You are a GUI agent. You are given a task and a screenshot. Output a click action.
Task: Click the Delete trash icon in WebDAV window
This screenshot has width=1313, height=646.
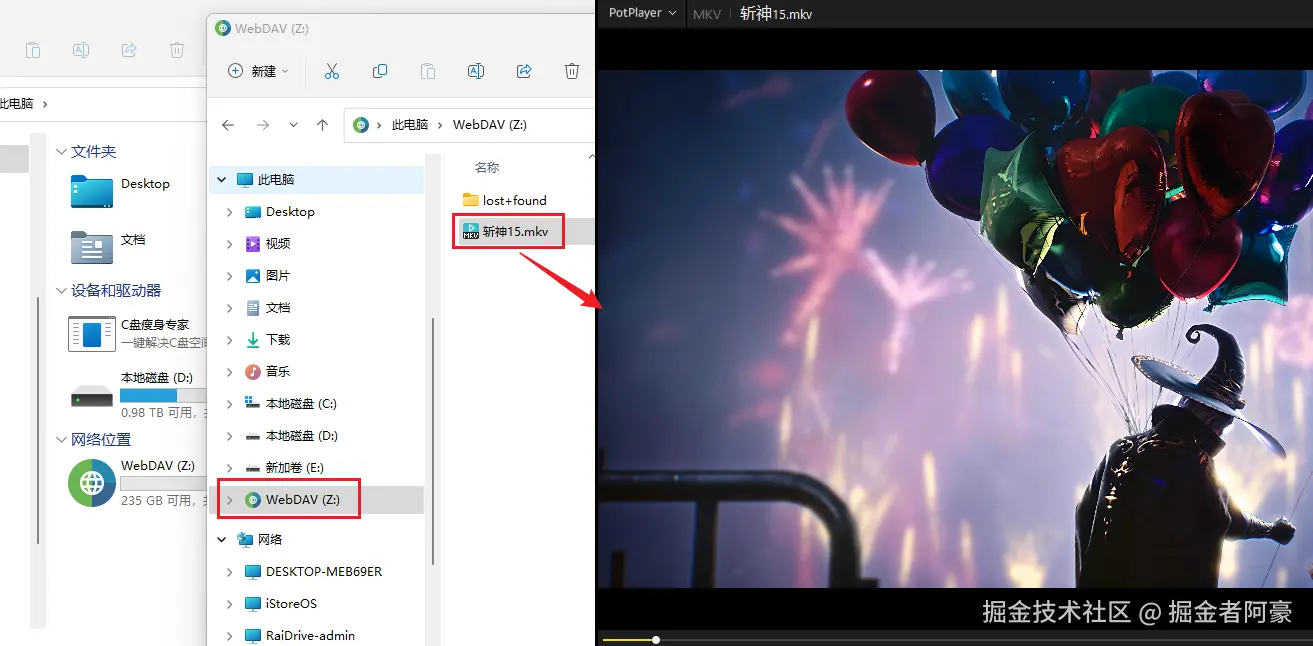pos(572,71)
